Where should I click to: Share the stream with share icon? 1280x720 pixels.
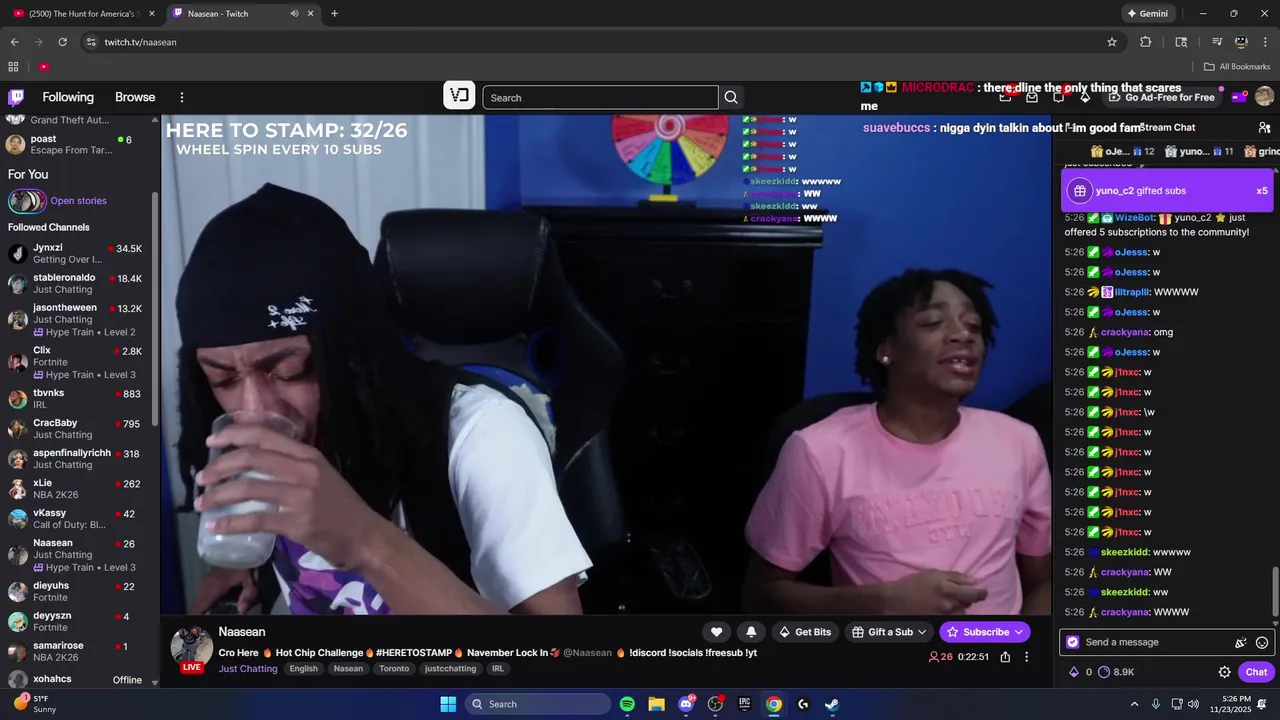[1005, 657]
